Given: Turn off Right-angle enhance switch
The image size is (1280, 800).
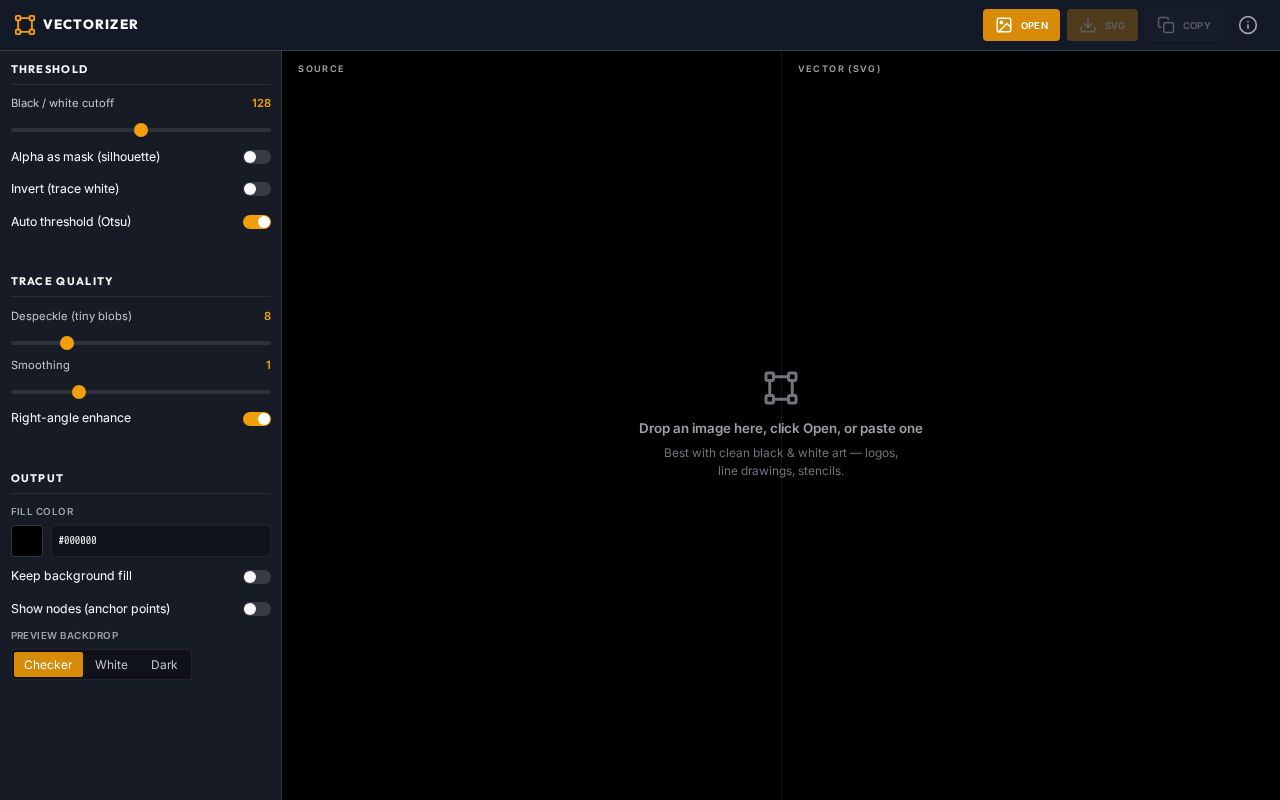Looking at the screenshot, I should click(x=257, y=419).
